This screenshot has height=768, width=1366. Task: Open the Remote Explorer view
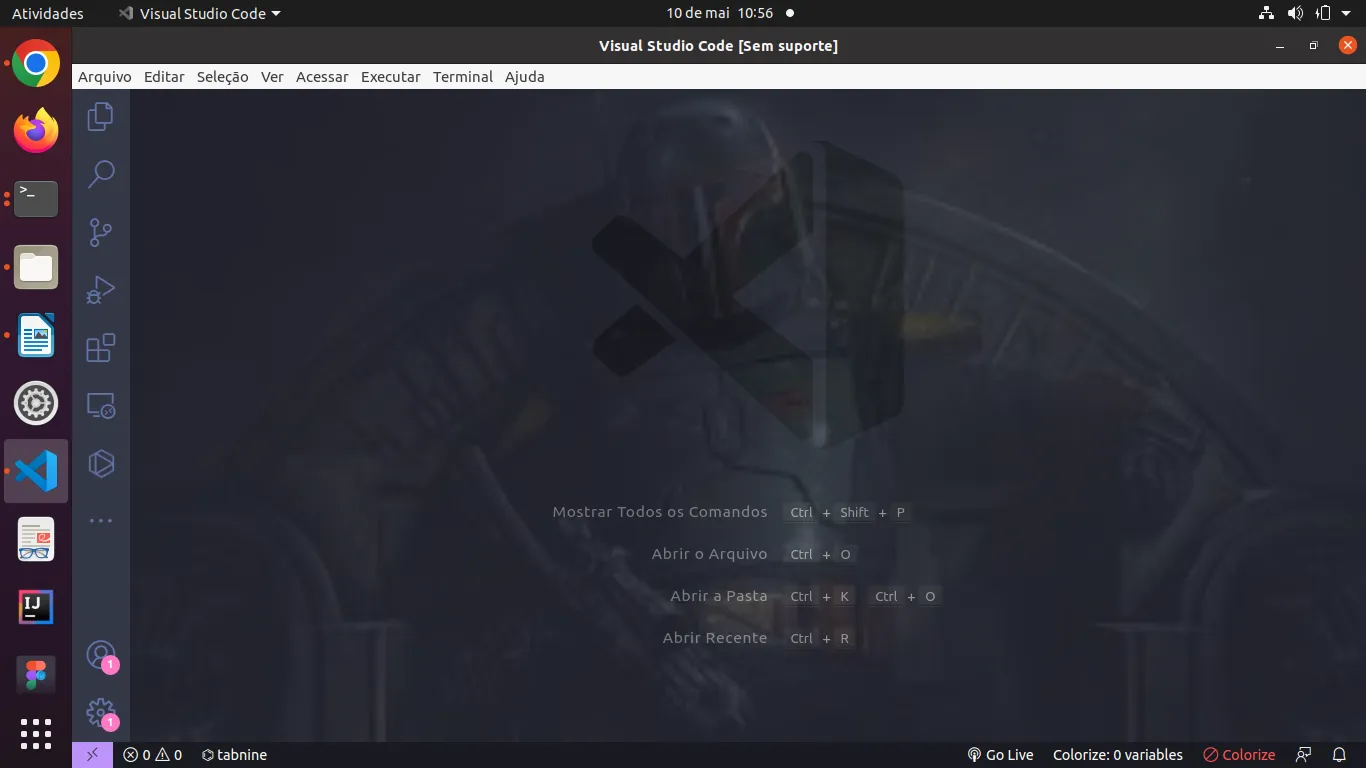(x=100, y=406)
